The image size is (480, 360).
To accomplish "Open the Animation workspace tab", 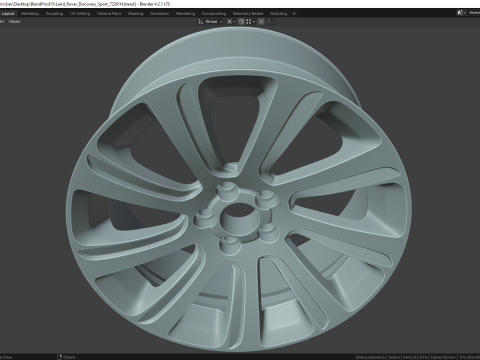I will coord(160,14).
